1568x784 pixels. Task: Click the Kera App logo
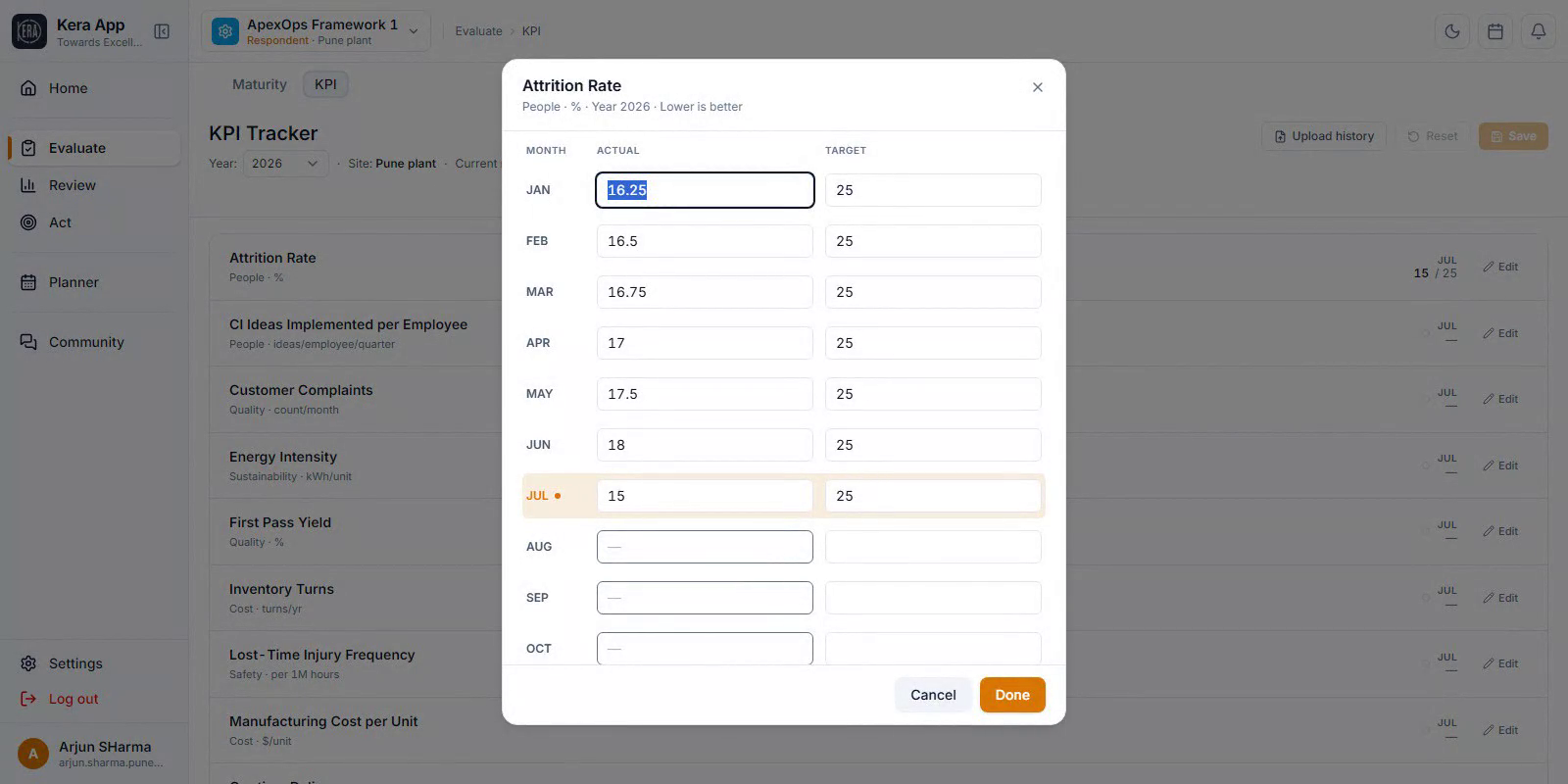coord(29,31)
